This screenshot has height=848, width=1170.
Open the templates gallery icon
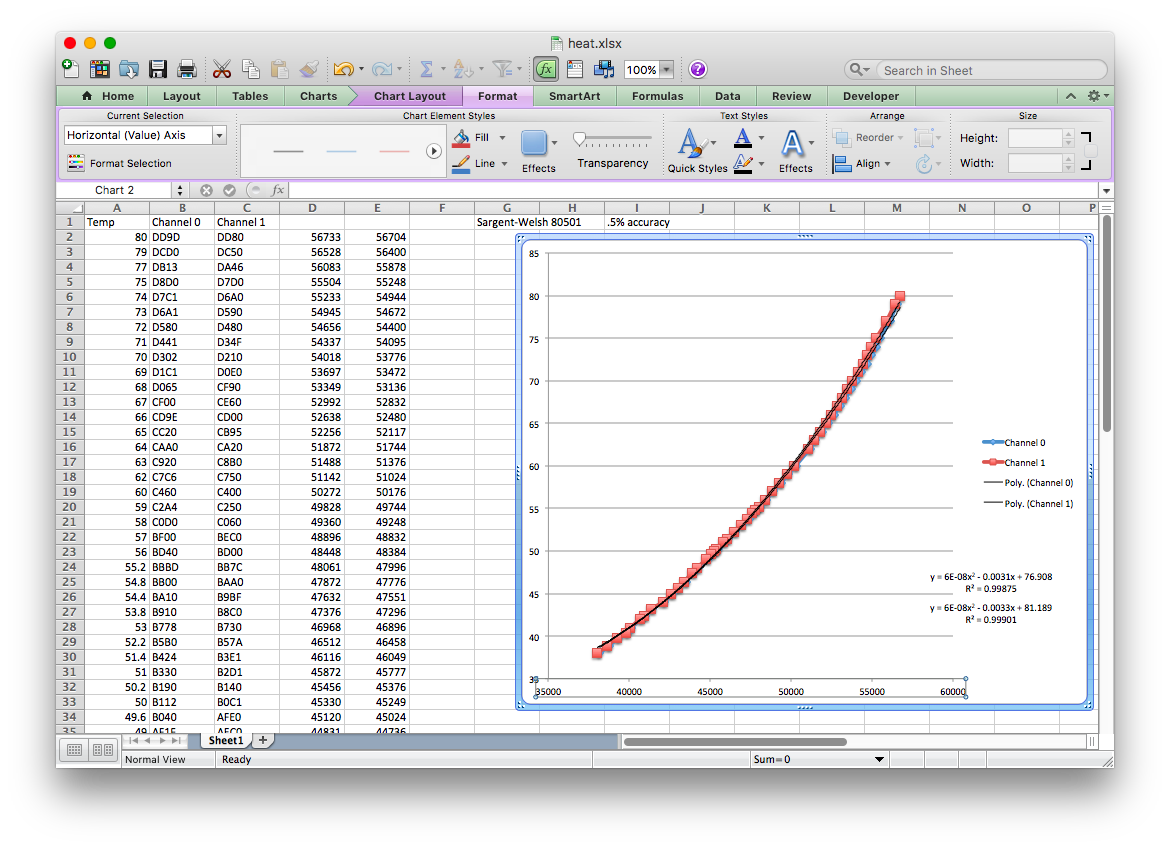[x=99, y=69]
